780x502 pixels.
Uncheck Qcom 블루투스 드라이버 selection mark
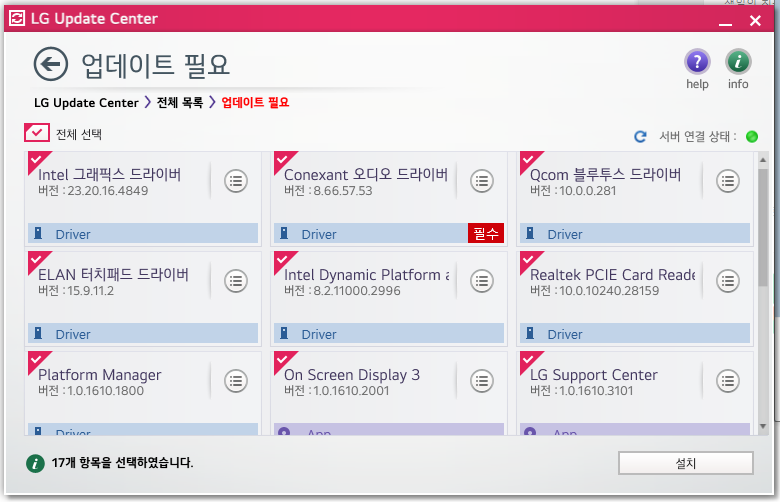[x=529, y=160]
